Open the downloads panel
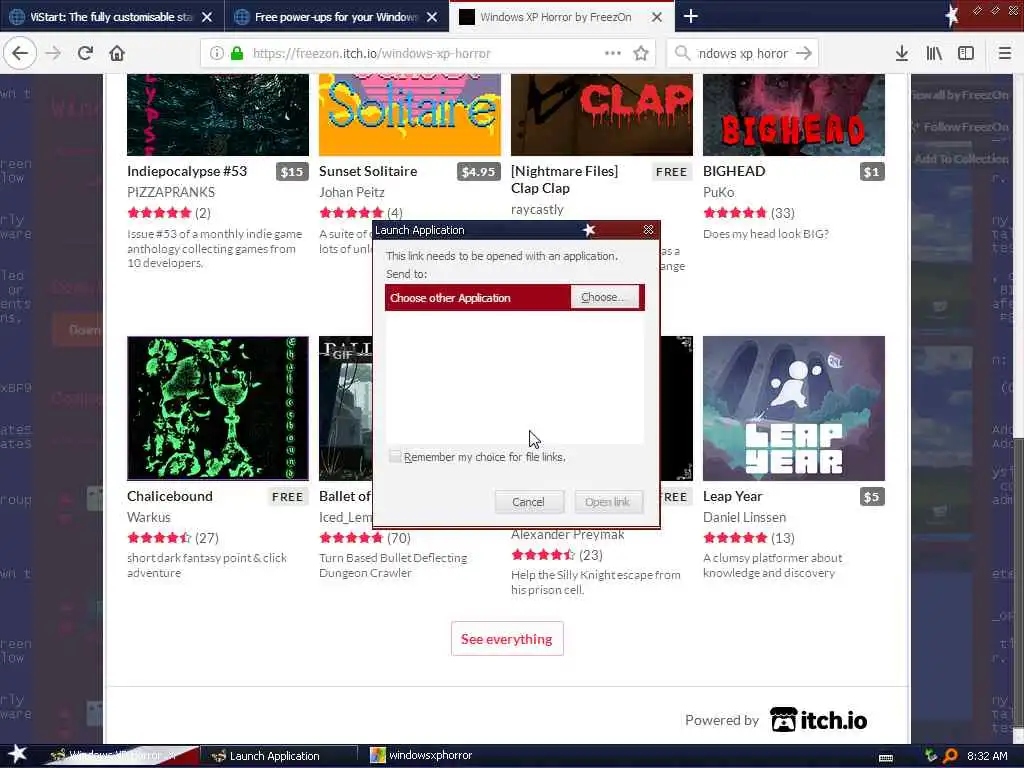Screen dimensions: 1024x768 point(902,54)
